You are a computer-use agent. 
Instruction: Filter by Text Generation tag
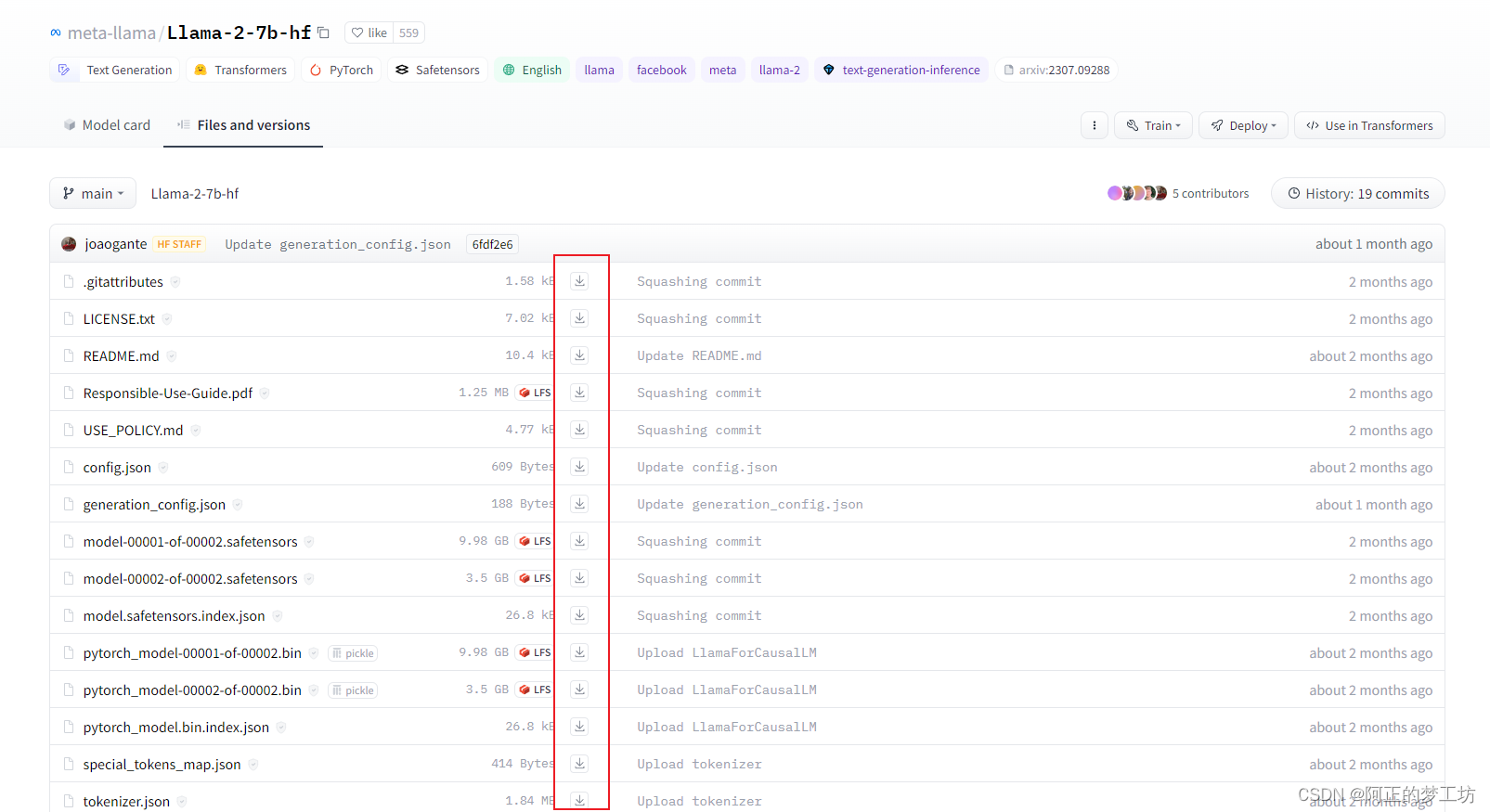point(115,70)
